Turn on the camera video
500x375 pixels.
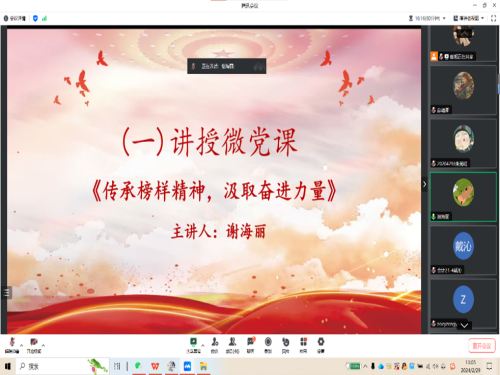(x=34, y=345)
